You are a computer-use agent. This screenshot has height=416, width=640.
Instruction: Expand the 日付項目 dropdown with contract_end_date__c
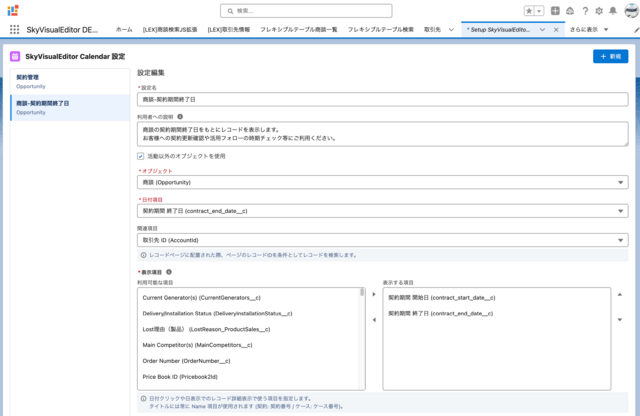point(382,211)
